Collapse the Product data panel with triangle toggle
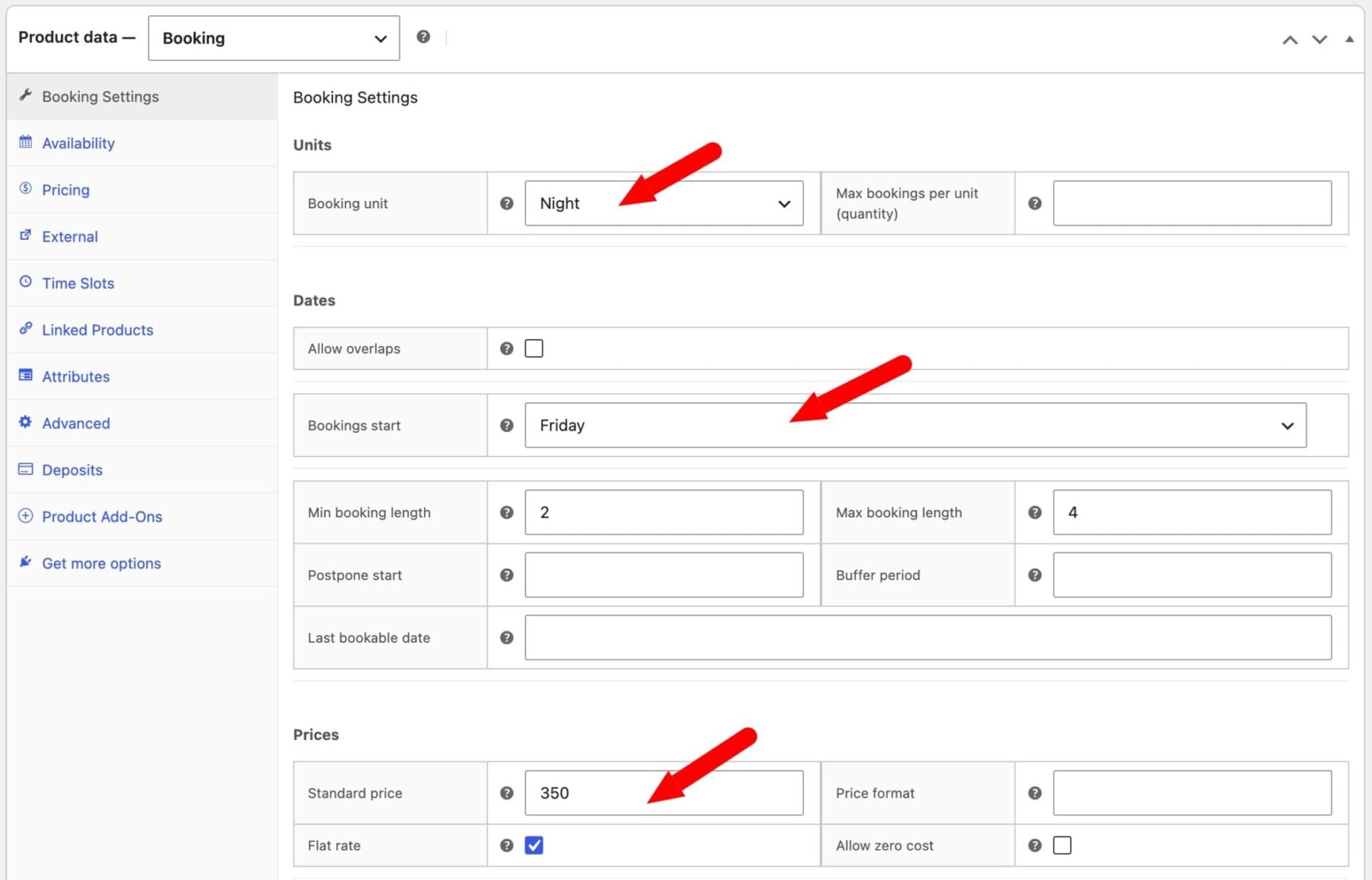 (x=1349, y=39)
